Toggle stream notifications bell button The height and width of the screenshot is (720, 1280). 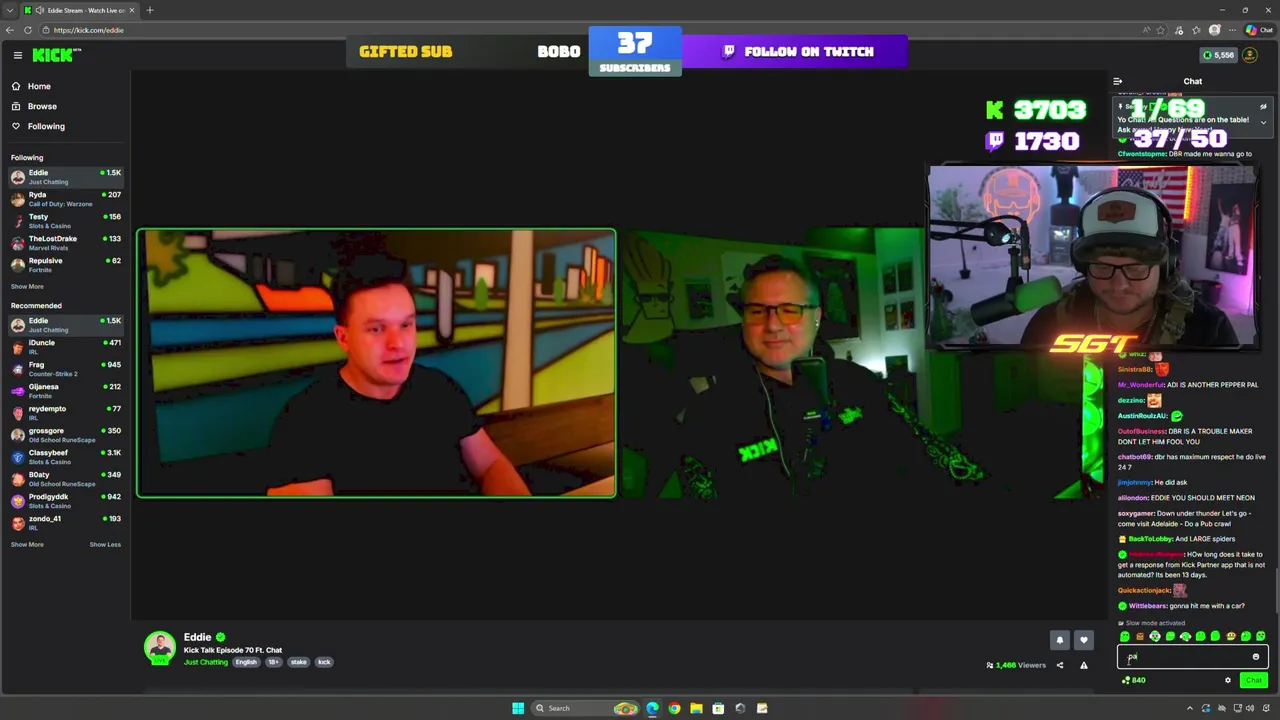pyautogui.click(x=1060, y=640)
